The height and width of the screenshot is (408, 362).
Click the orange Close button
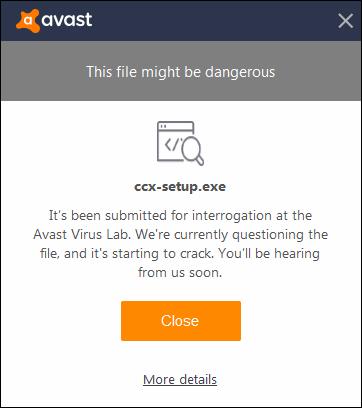tap(181, 321)
